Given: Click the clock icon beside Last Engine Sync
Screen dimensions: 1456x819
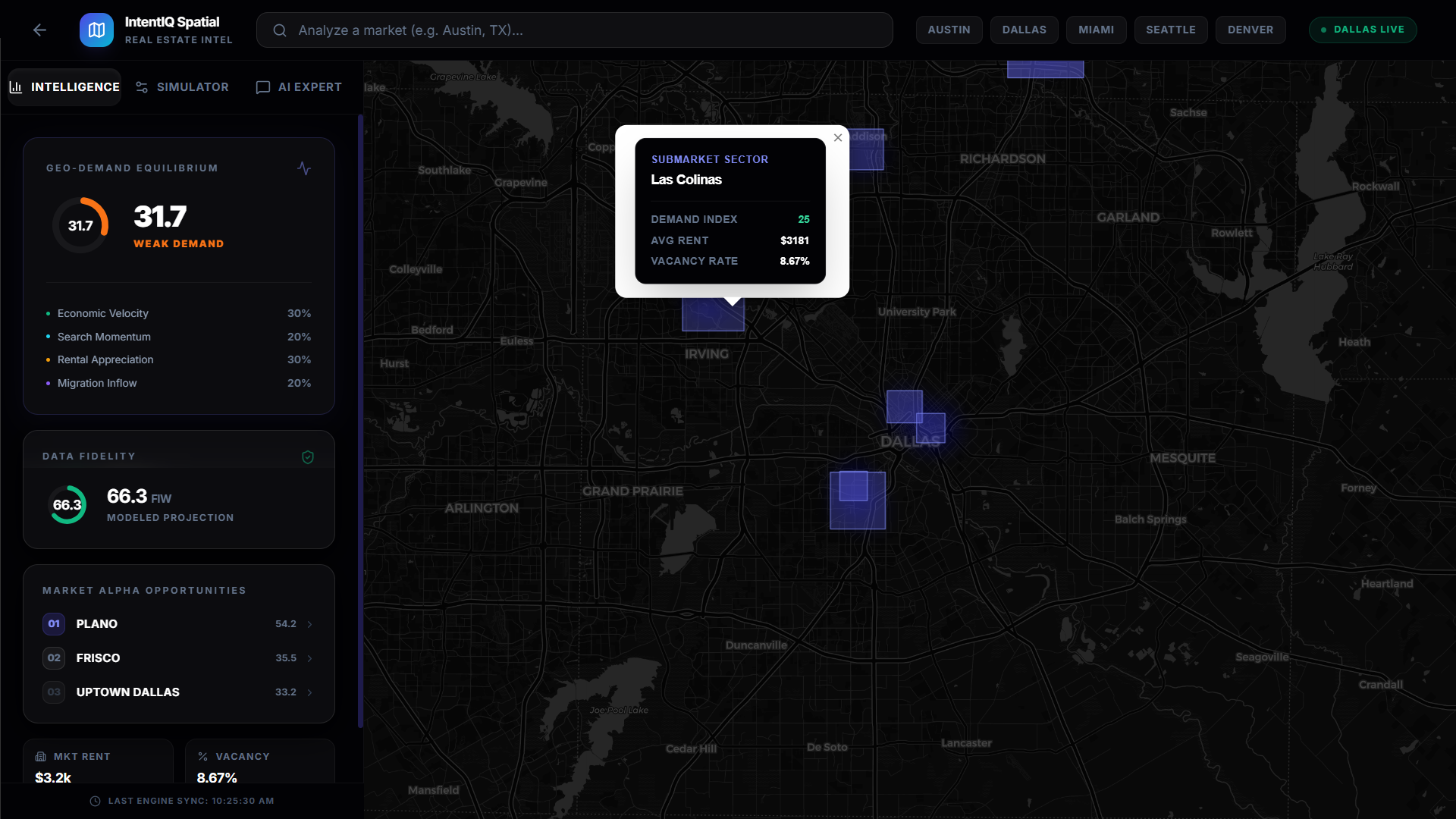Looking at the screenshot, I should 96,801.
